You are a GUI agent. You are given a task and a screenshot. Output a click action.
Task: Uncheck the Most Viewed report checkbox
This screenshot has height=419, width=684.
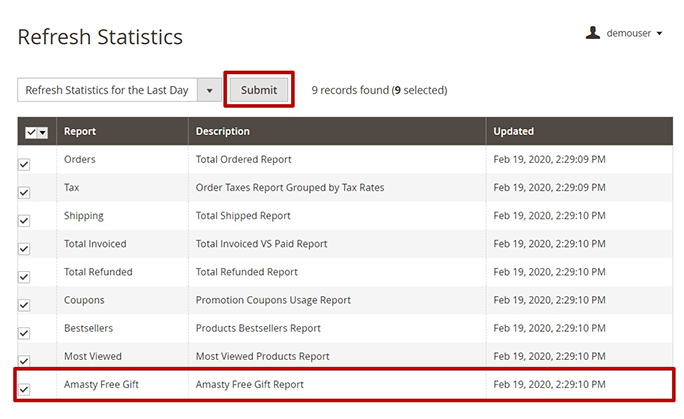24,361
